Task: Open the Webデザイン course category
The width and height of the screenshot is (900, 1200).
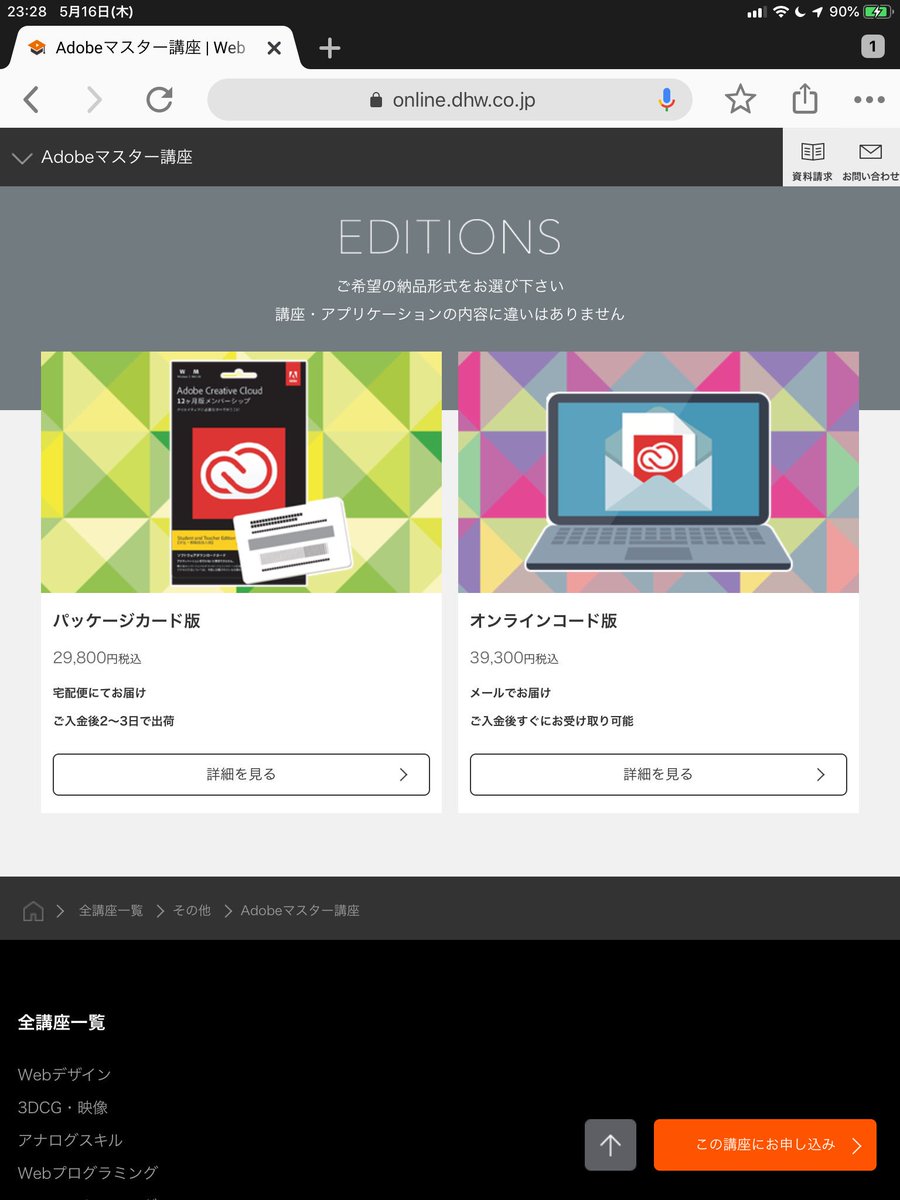Action: click(x=65, y=1074)
